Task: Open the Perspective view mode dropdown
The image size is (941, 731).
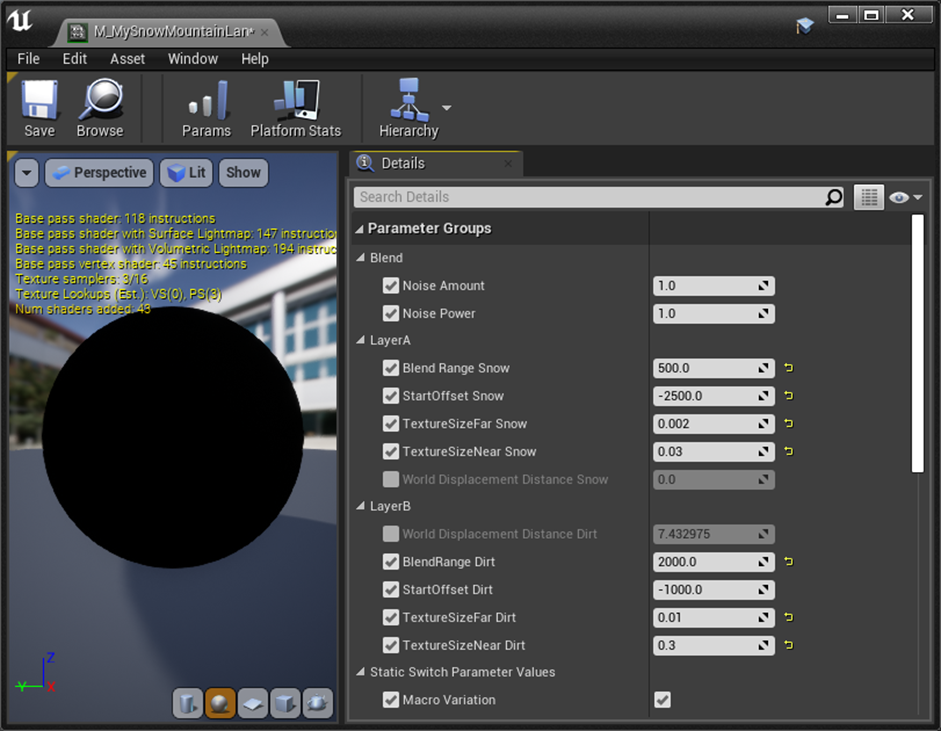Action: coord(100,173)
